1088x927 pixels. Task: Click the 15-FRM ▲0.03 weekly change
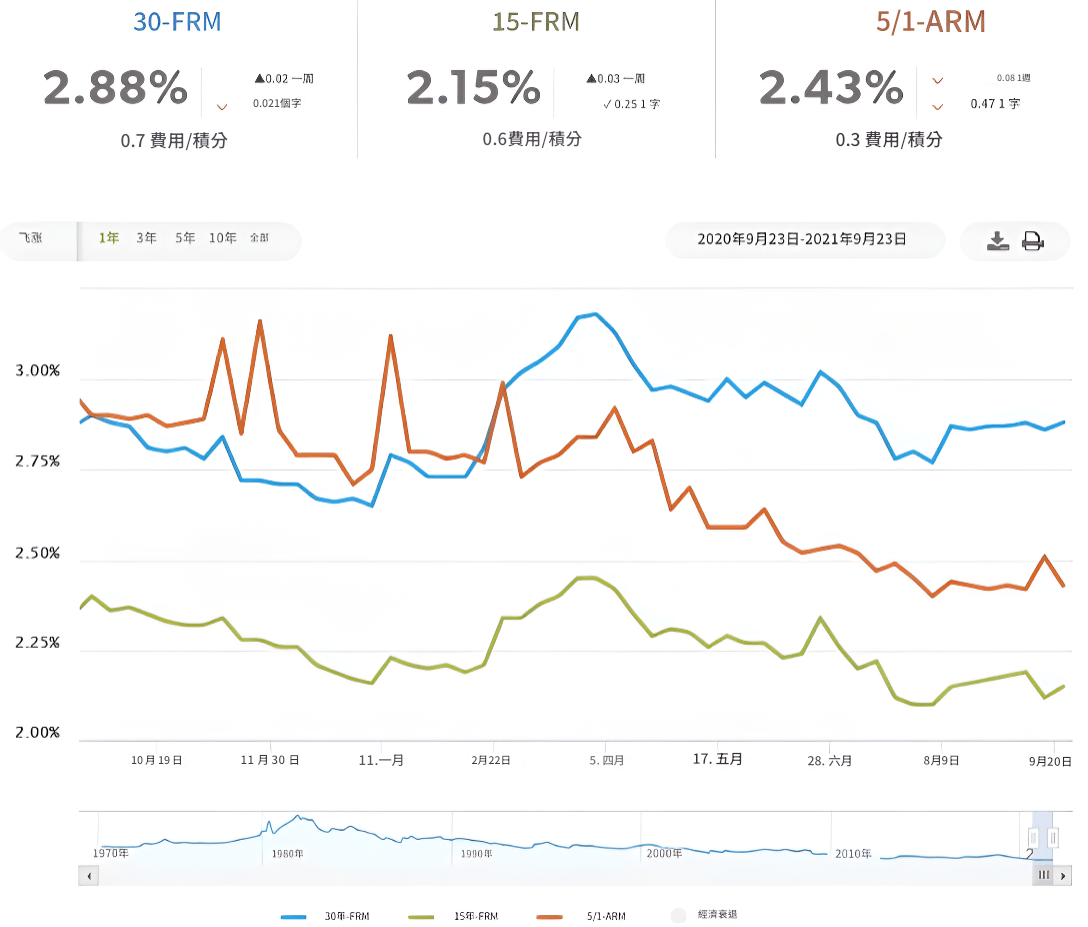[615, 78]
